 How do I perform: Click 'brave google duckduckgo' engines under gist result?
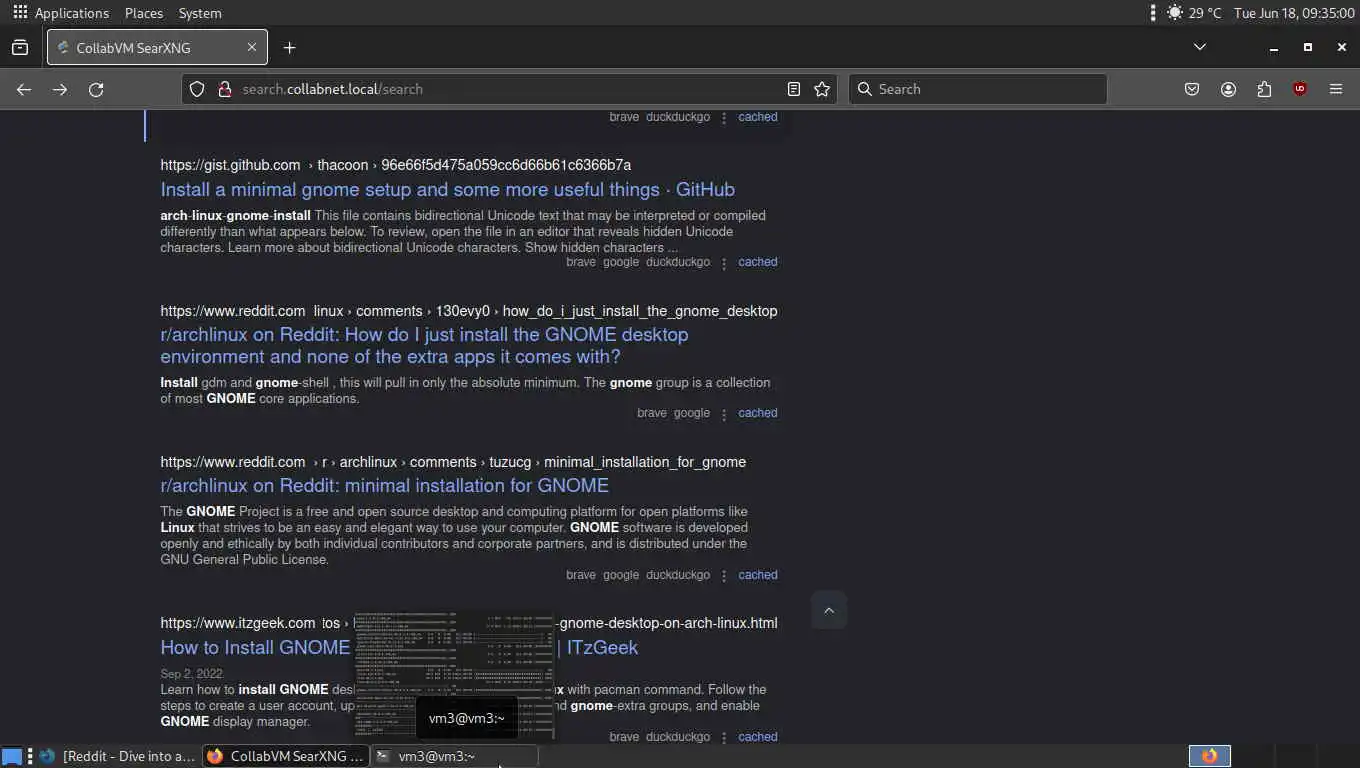(x=638, y=262)
